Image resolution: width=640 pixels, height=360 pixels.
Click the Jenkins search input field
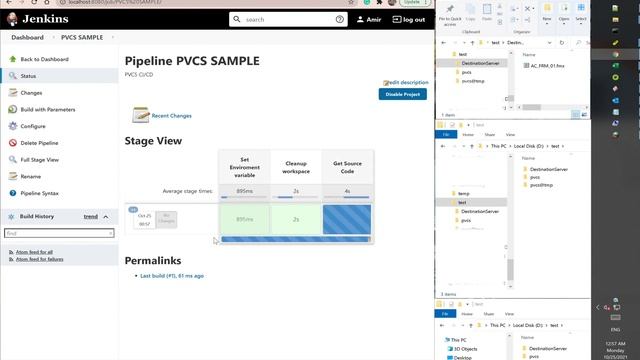[289, 19]
